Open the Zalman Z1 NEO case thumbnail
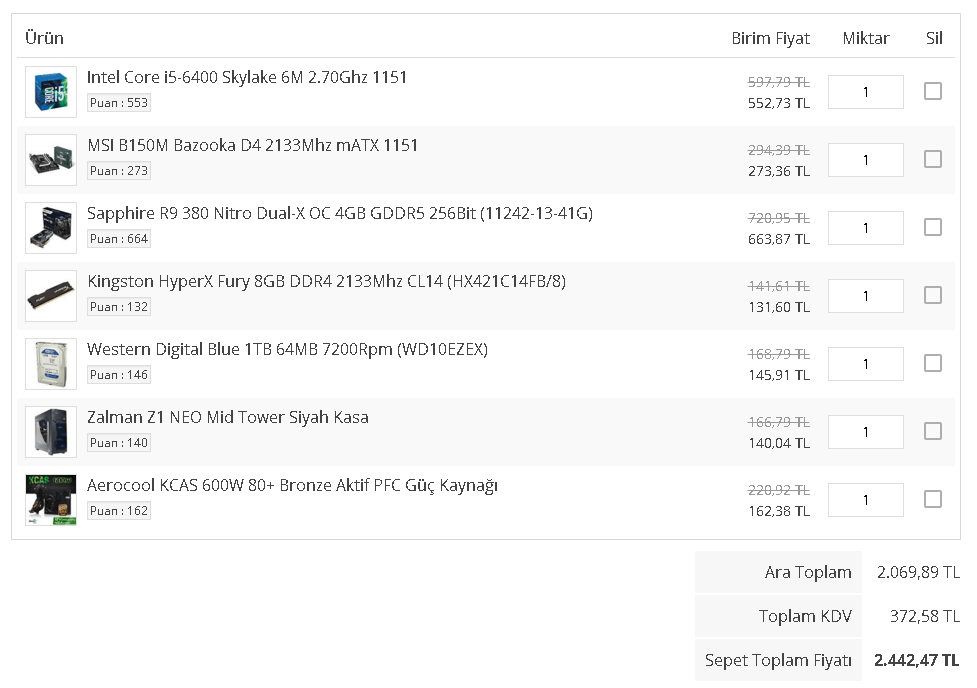This screenshot has height=688, width=977. coord(51,431)
